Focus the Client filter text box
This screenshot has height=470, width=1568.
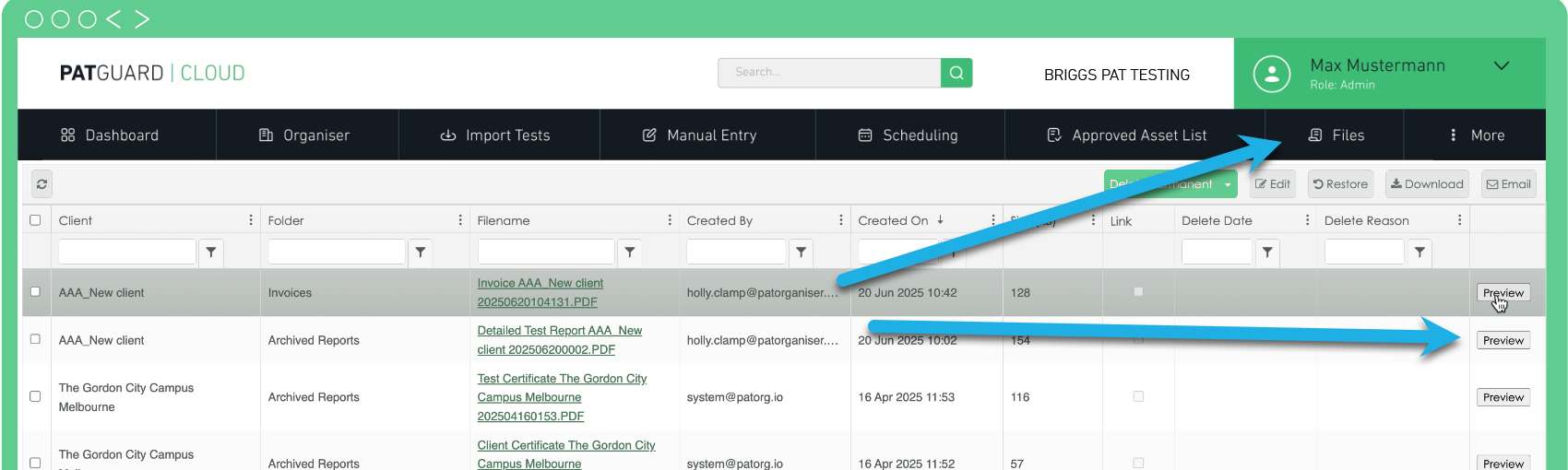[127, 252]
